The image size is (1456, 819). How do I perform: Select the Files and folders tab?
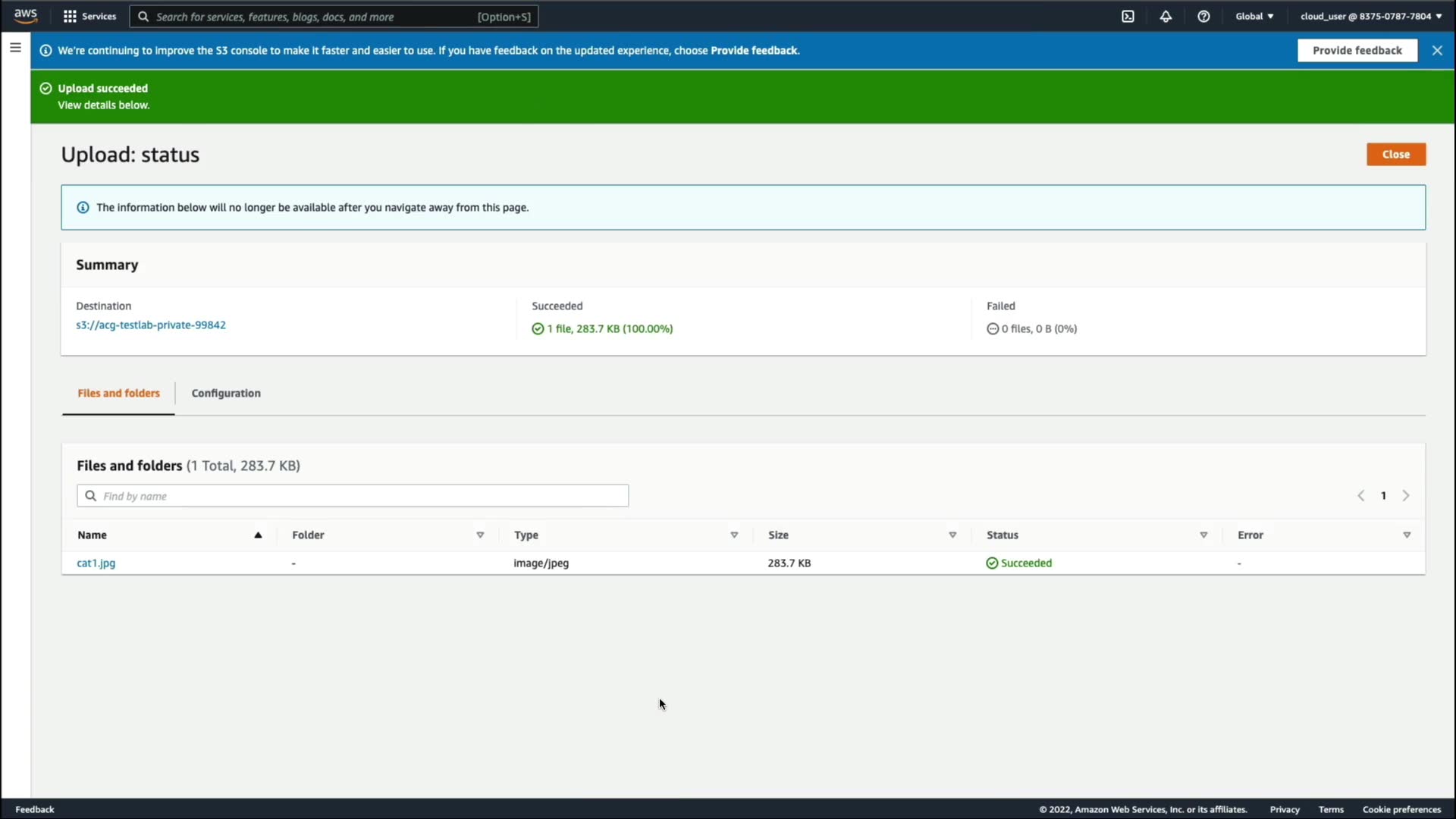(118, 394)
